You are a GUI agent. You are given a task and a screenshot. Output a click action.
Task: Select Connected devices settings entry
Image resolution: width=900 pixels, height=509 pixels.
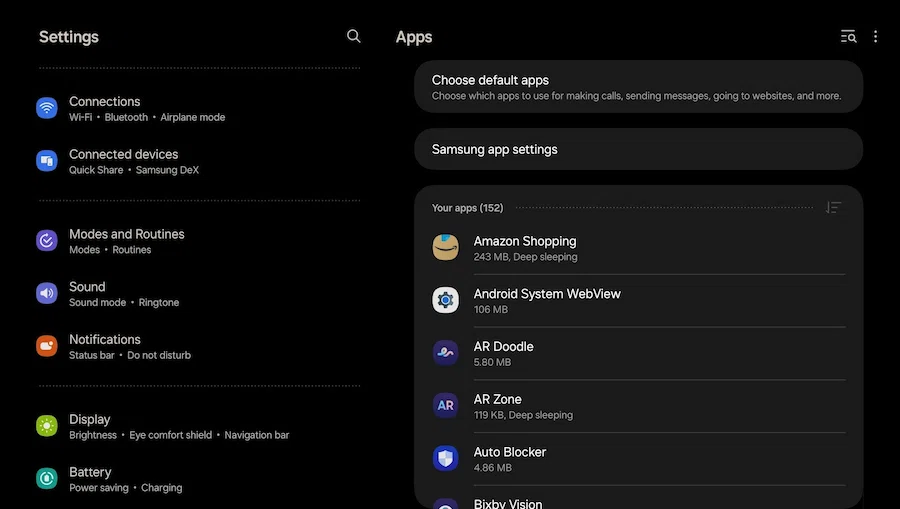198,161
